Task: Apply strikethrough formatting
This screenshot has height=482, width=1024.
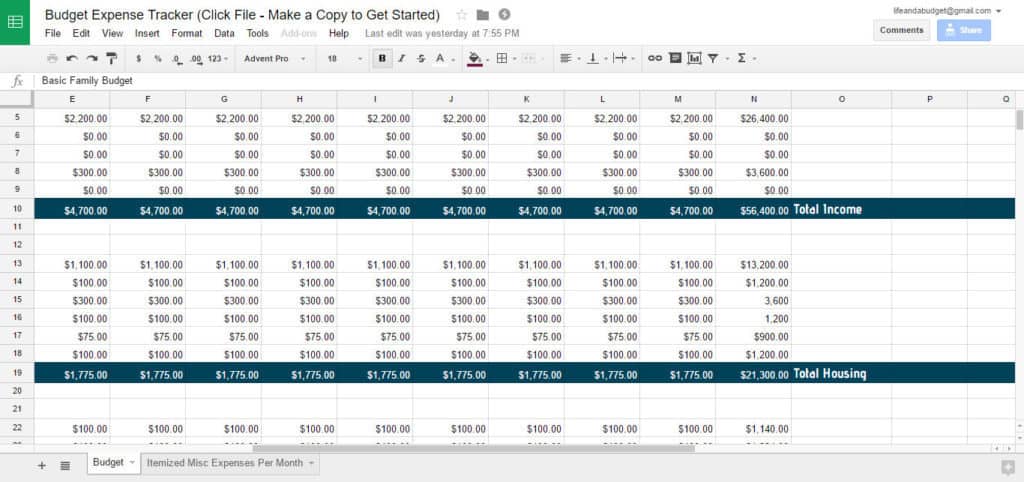Action: tap(421, 59)
